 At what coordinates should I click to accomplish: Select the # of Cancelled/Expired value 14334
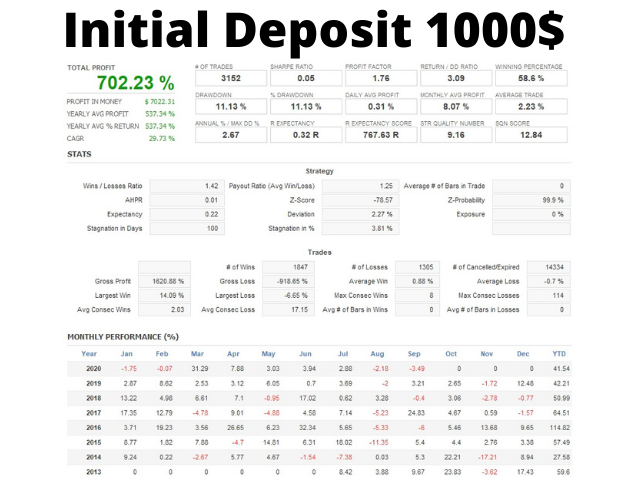point(549,267)
